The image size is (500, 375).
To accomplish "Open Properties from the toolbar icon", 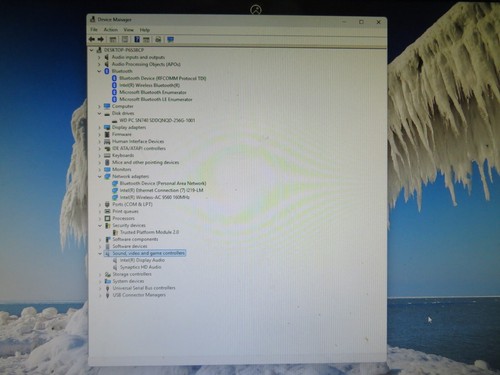I will click(x=125, y=39).
